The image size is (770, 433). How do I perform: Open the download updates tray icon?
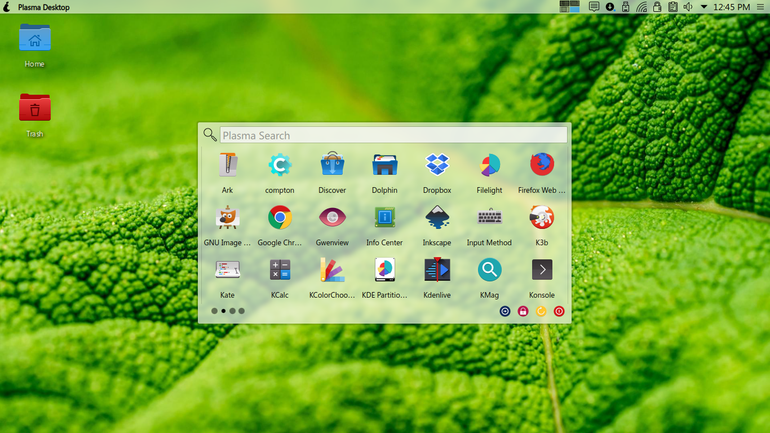pos(609,6)
